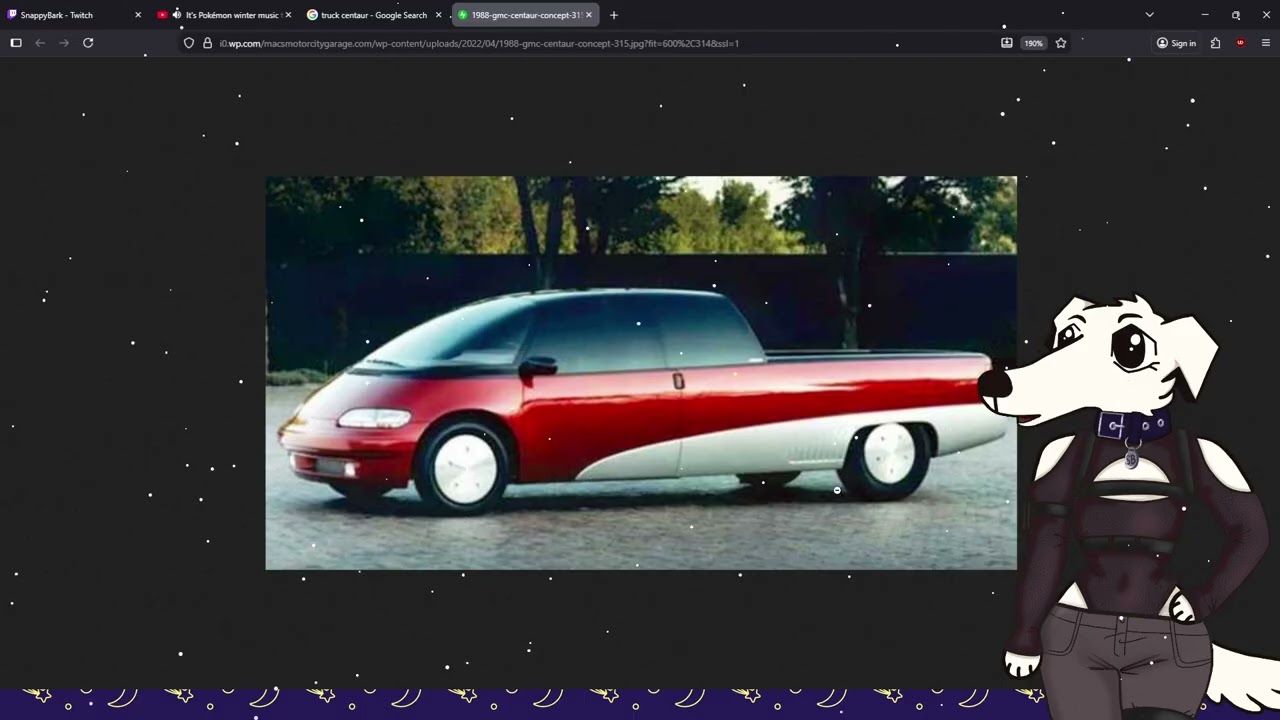Image resolution: width=1280 pixels, height=720 pixels.
Task: Close the Pokémon winter music tab
Action: point(288,15)
